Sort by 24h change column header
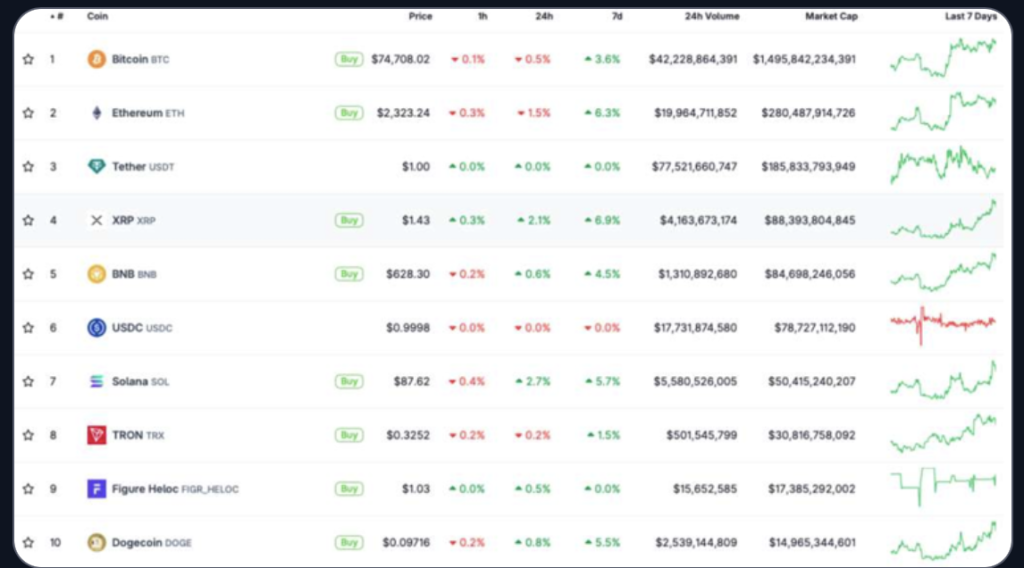 click(x=544, y=16)
